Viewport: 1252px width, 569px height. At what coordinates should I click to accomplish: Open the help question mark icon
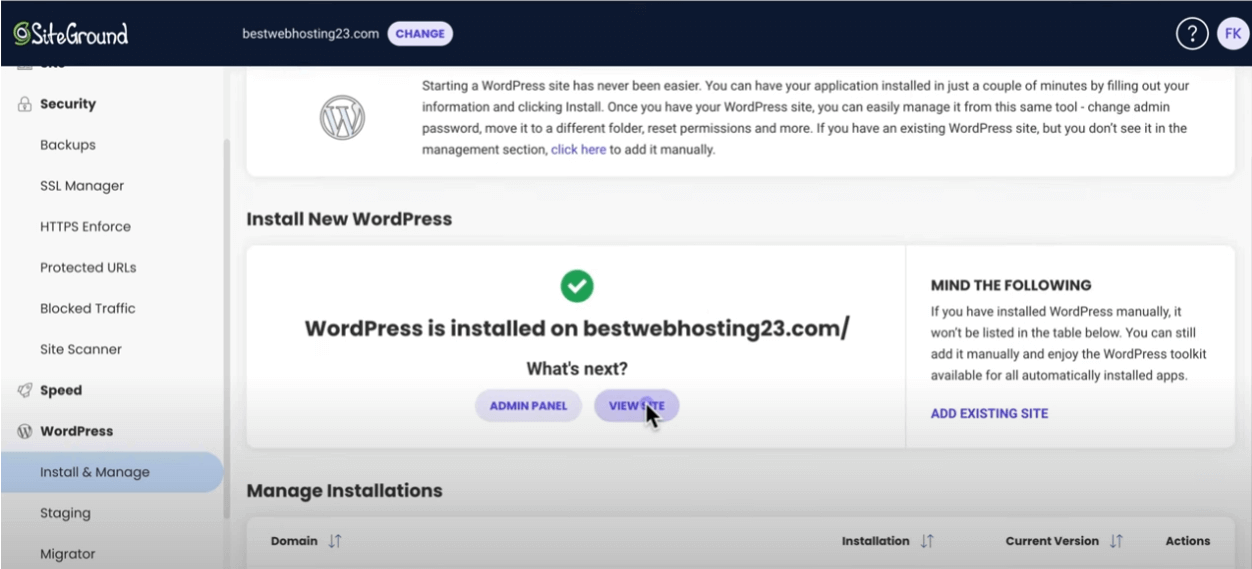pyautogui.click(x=1191, y=33)
